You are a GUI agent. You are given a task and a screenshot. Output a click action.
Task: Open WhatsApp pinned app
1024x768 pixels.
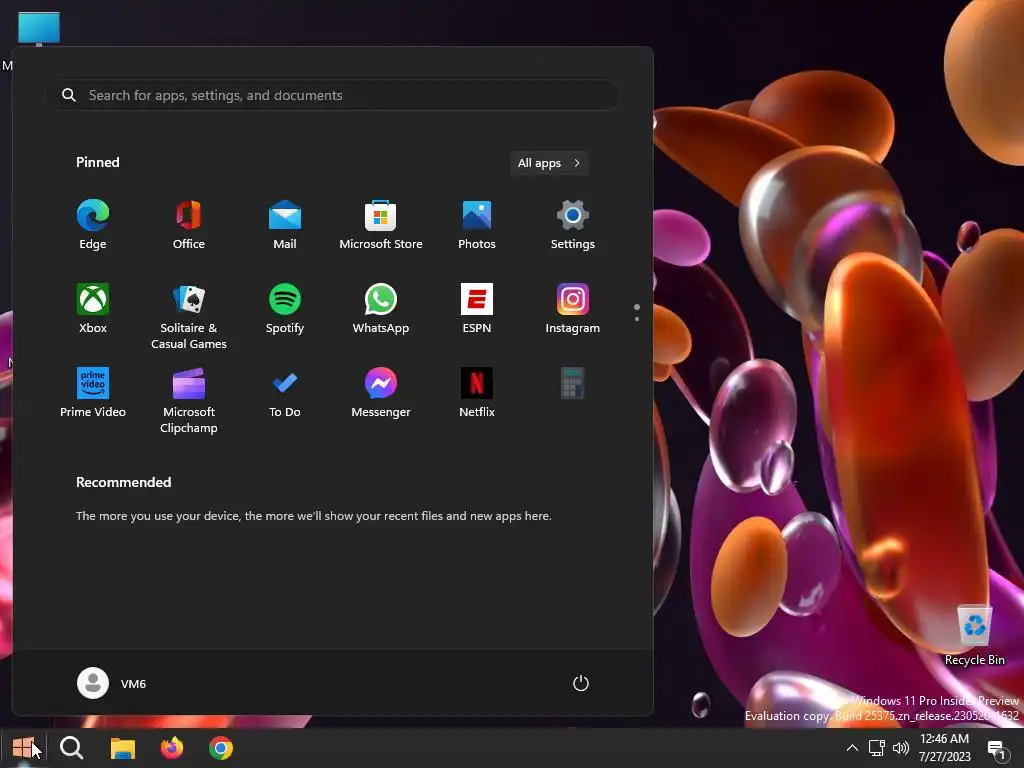click(x=381, y=309)
